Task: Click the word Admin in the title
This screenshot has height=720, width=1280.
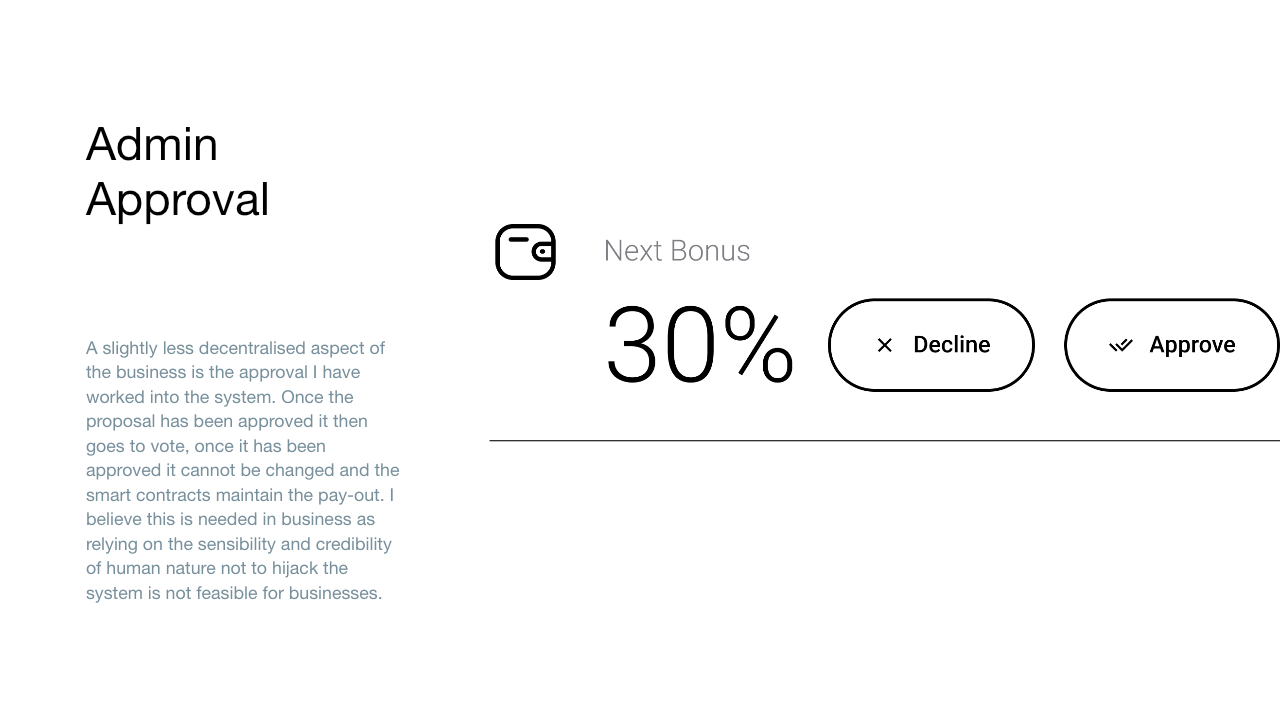Action: point(152,145)
